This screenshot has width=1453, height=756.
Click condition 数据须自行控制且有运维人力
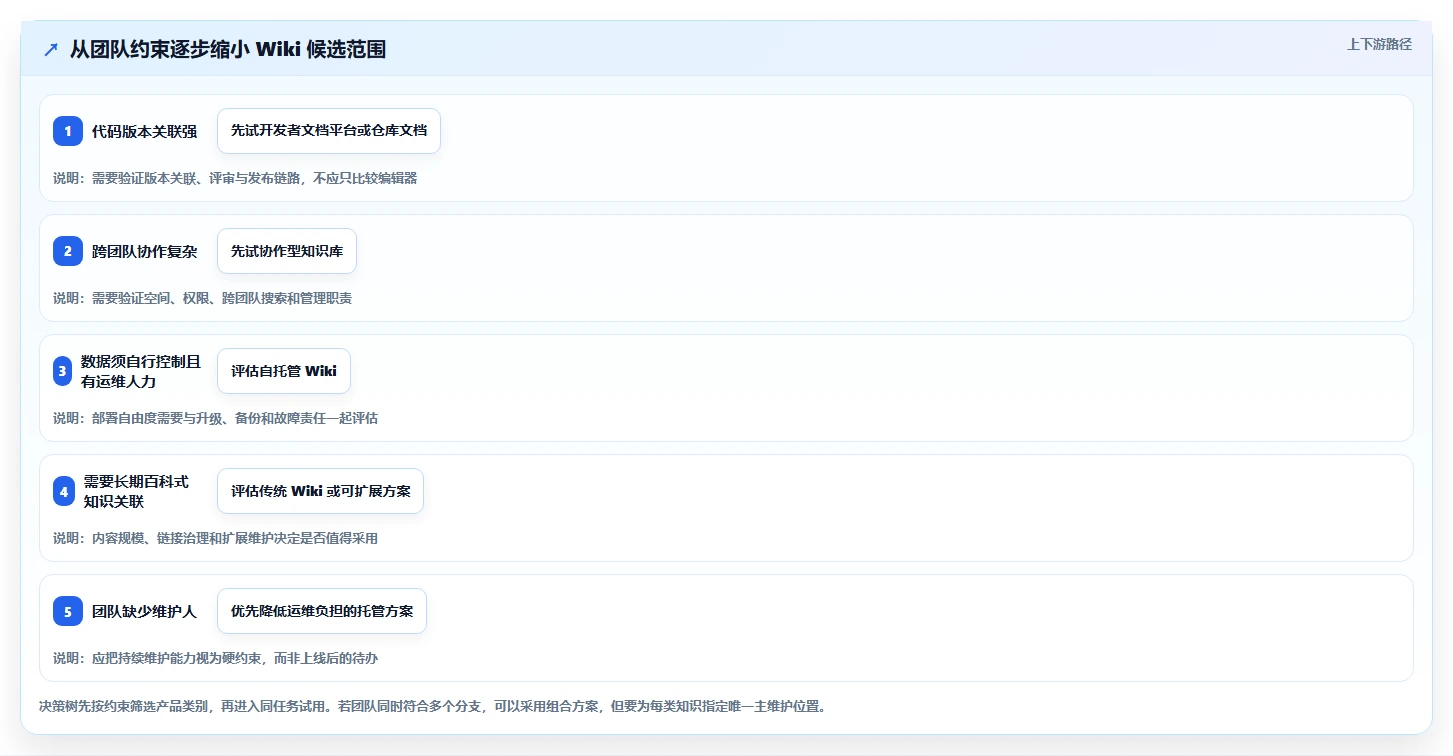click(141, 371)
